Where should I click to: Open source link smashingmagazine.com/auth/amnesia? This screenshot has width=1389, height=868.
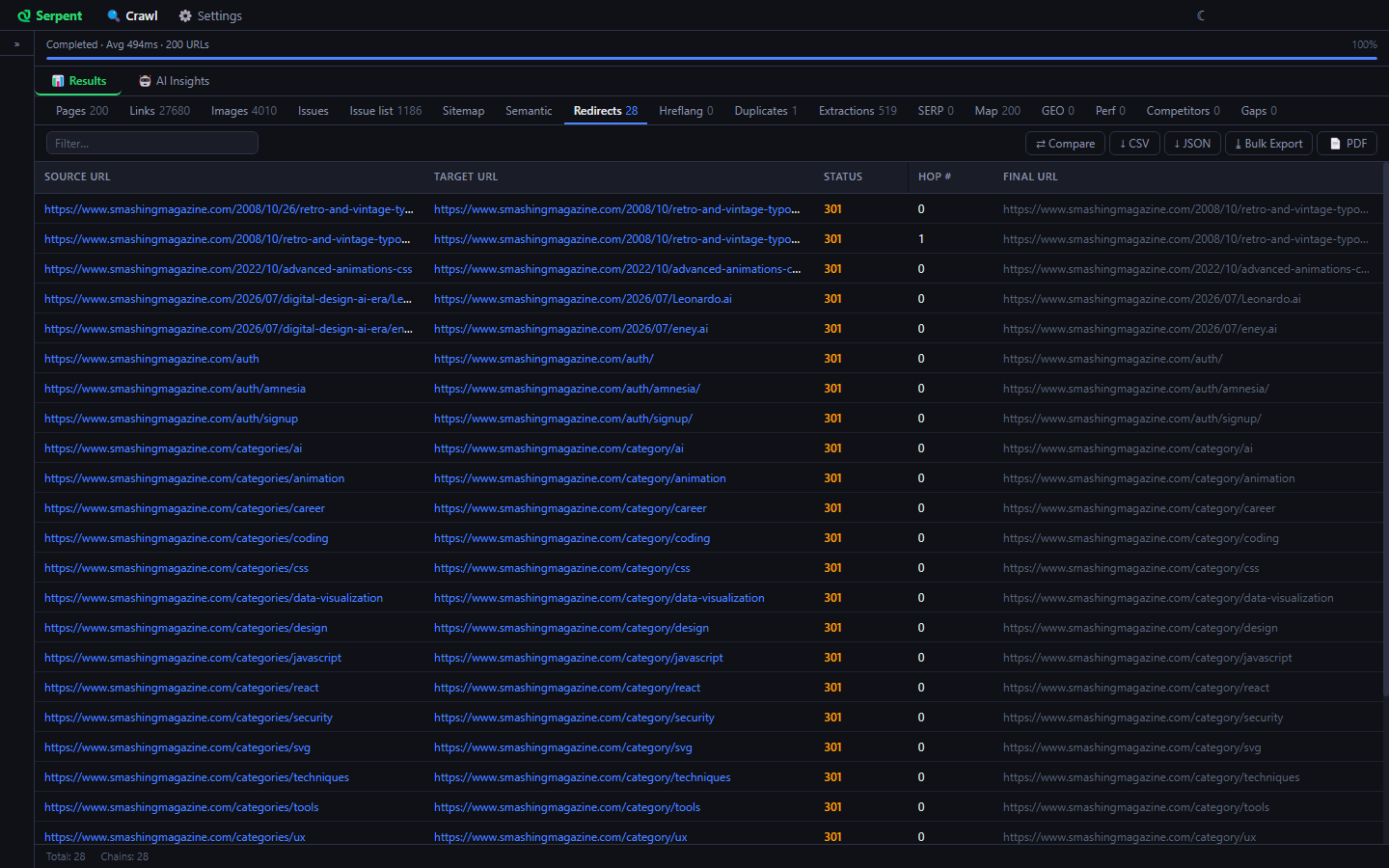[x=175, y=389]
